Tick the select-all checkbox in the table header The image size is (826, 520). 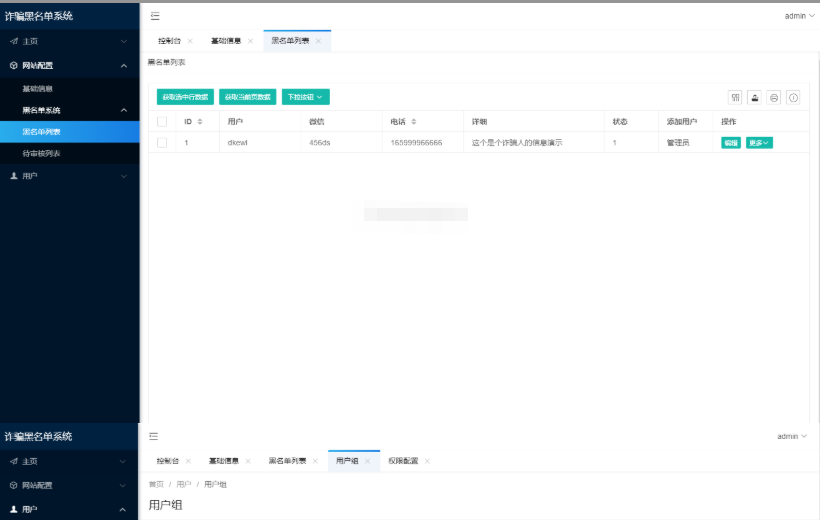[x=162, y=122]
